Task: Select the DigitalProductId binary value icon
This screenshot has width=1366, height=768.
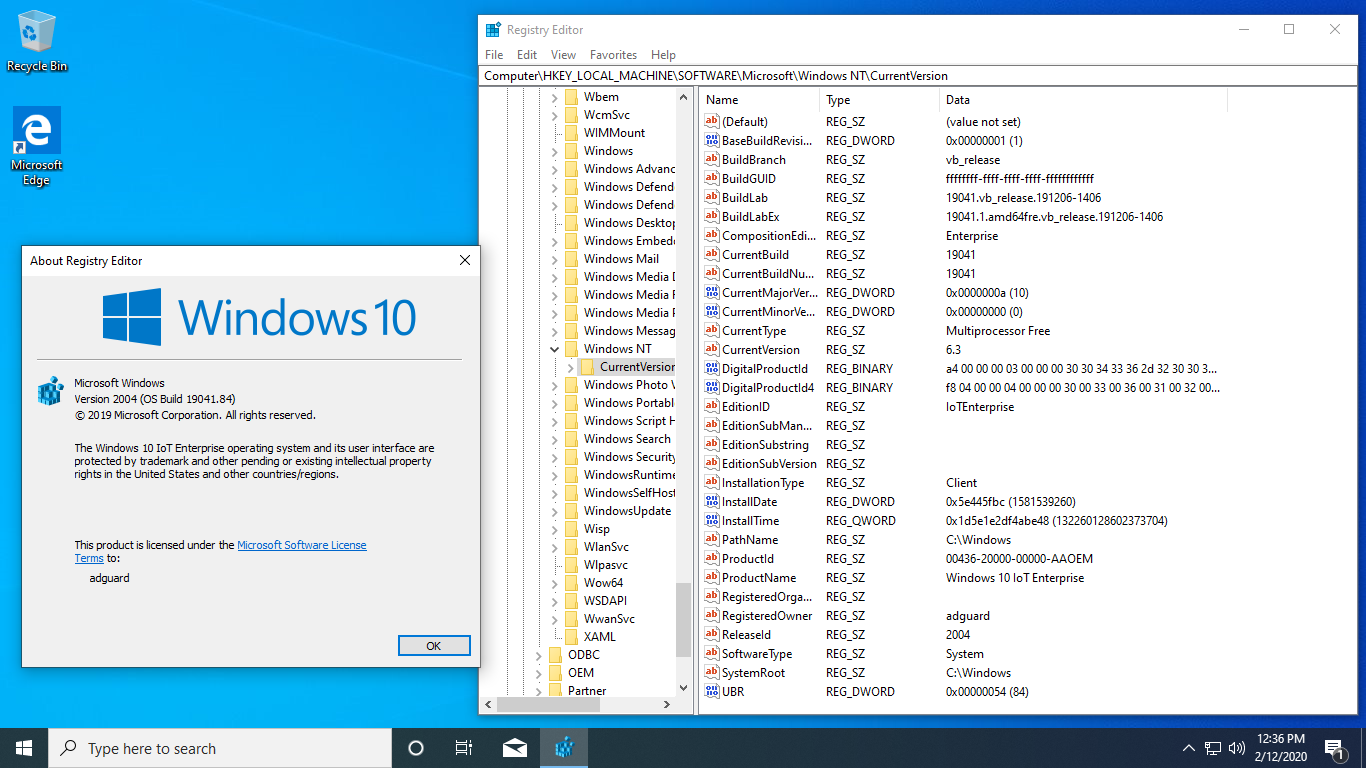Action: click(712, 369)
